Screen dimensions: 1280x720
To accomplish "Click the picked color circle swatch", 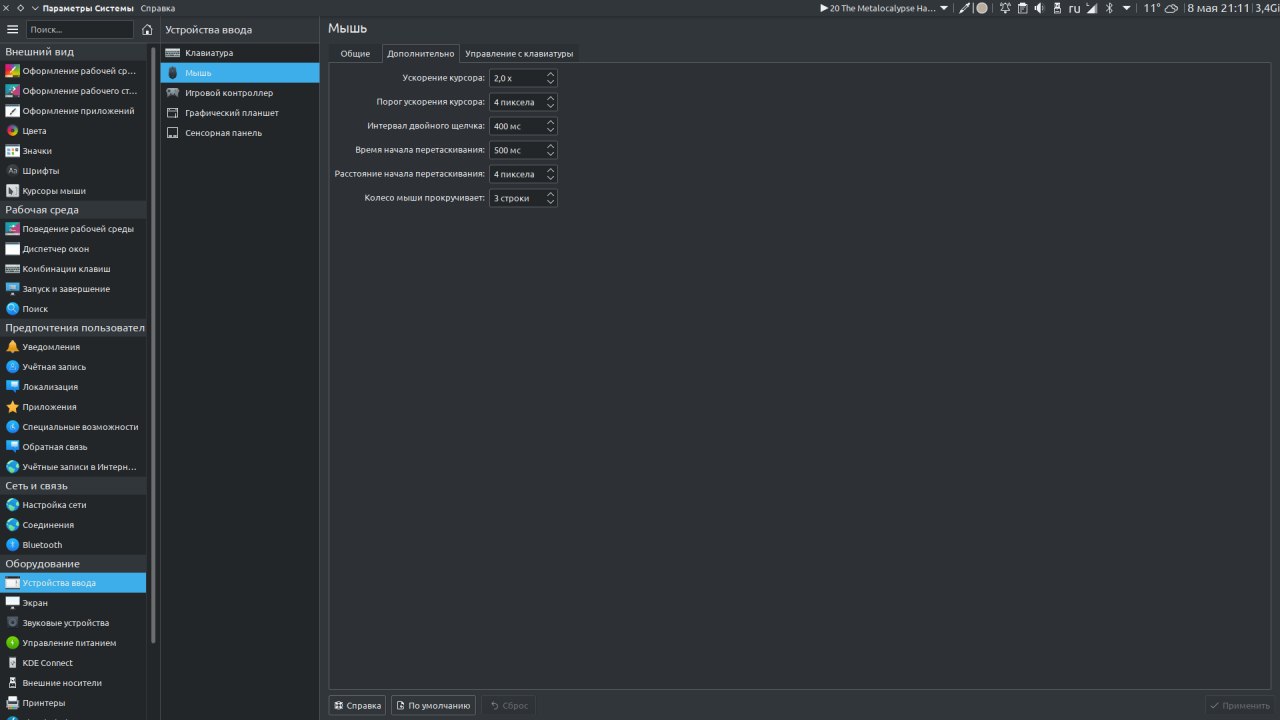I will click(982, 8).
